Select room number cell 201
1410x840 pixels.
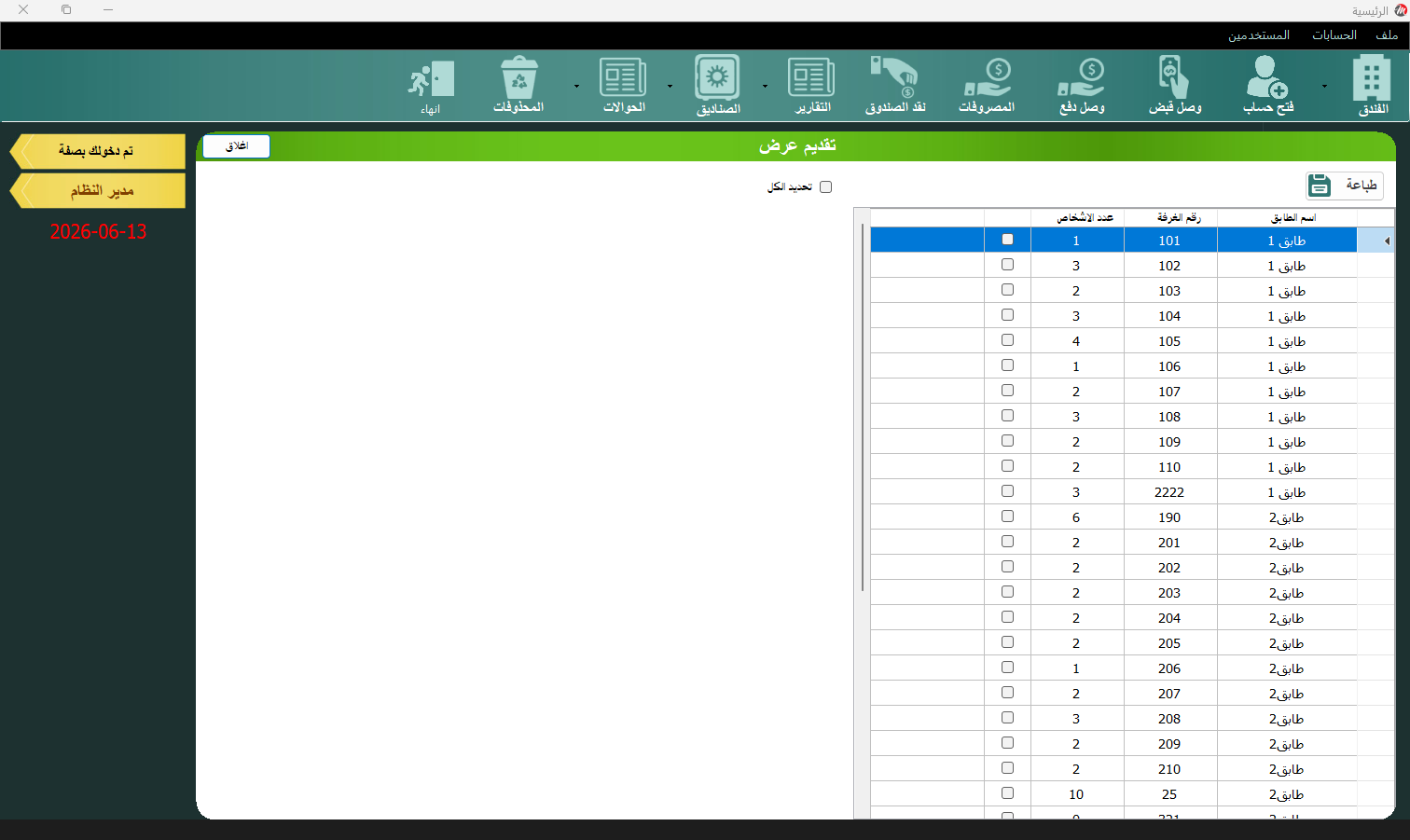pos(1170,543)
